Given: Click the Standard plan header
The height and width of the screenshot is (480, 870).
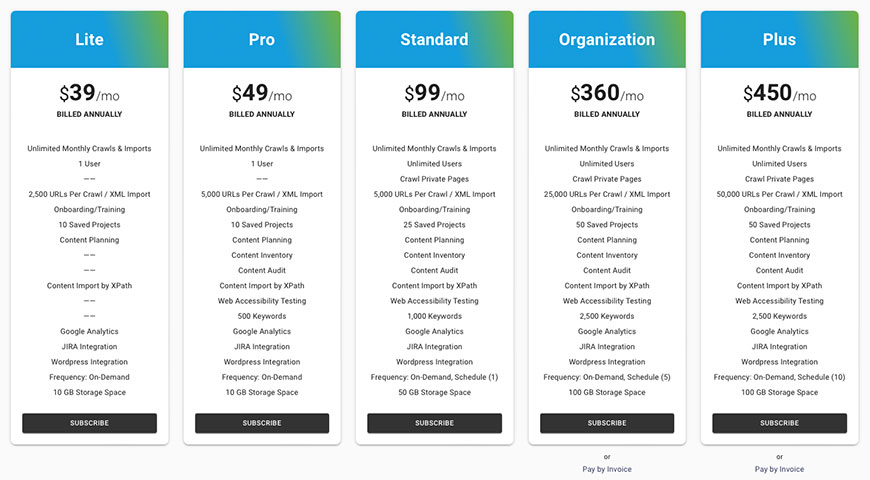Looking at the screenshot, I should (434, 40).
